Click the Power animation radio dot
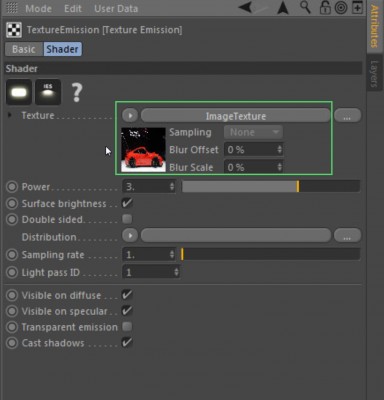This screenshot has height=400, width=384. click(12, 187)
